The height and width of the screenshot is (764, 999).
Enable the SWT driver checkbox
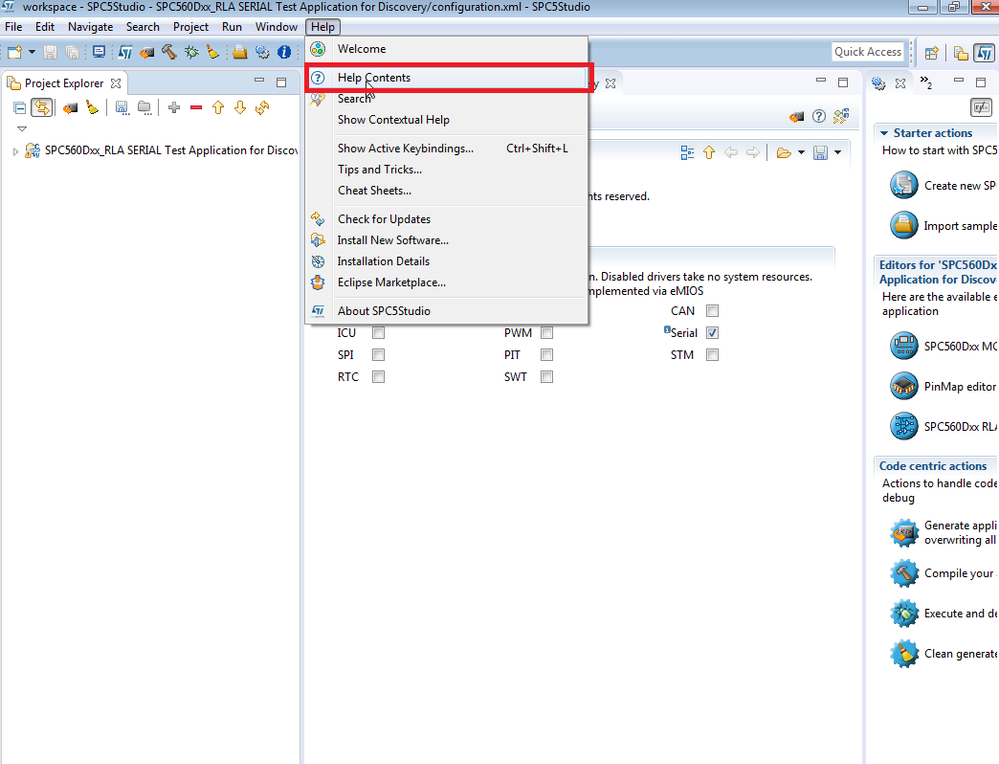coord(547,377)
